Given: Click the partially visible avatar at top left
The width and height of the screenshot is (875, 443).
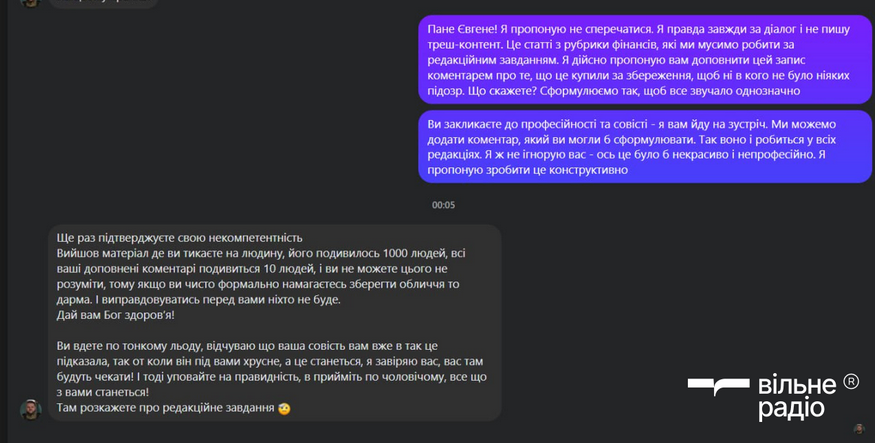Looking at the screenshot, I should pyautogui.click(x=31, y=3).
